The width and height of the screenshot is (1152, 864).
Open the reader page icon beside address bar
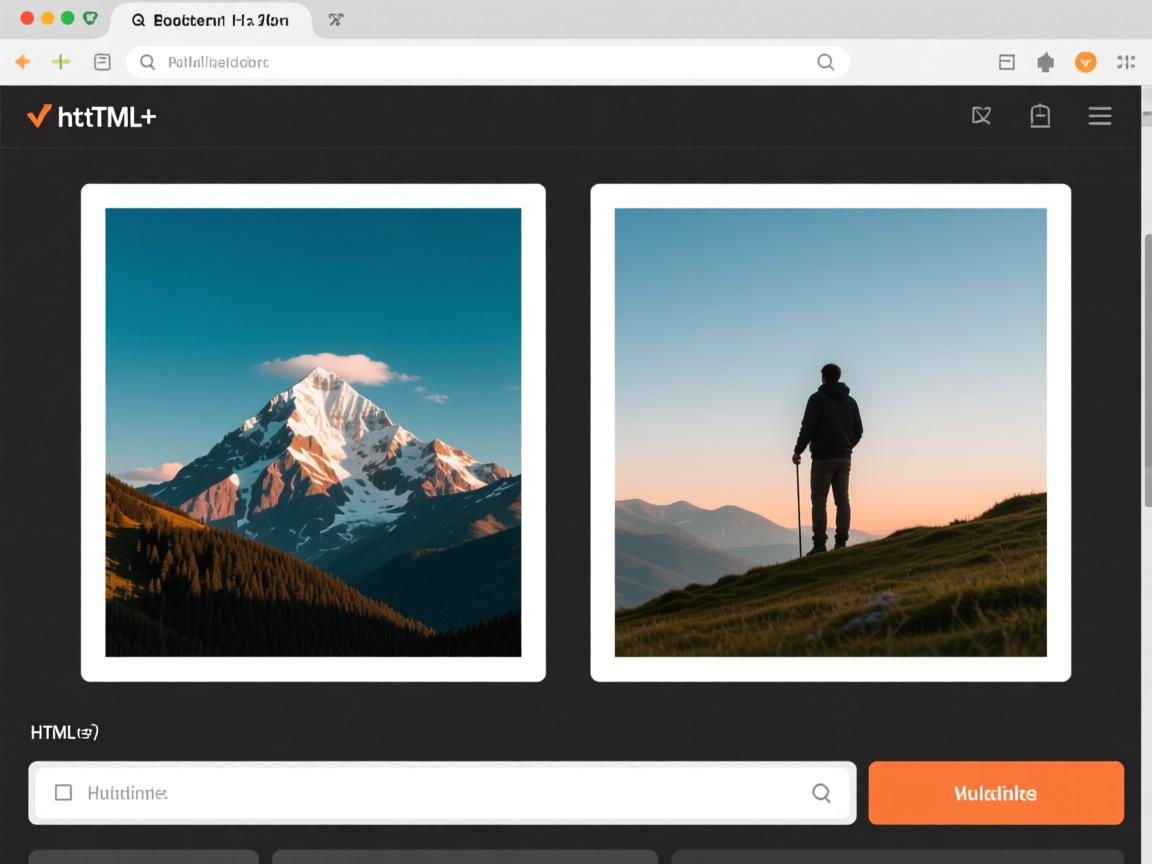102,62
